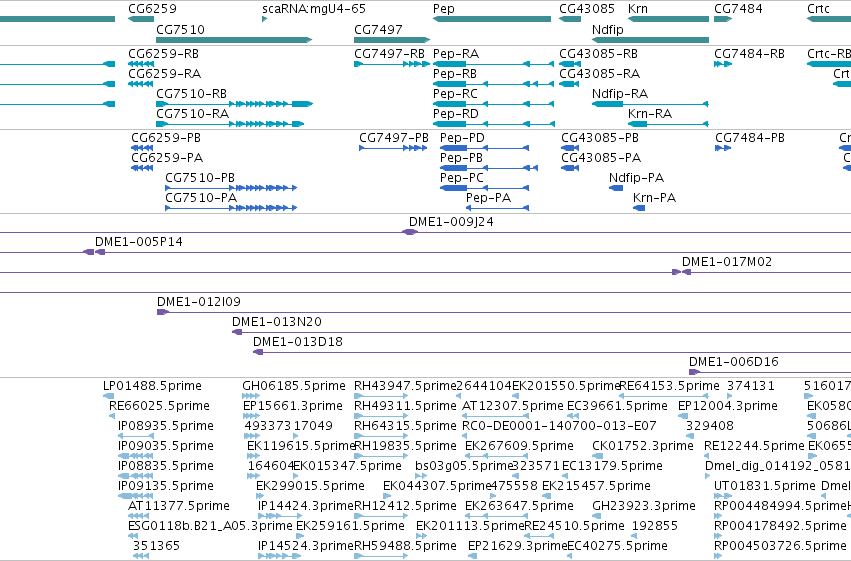Image resolution: width=851 pixels, height=561 pixels.
Task: Open the DME1-006D16 BAC label
Action: click(x=734, y=362)
